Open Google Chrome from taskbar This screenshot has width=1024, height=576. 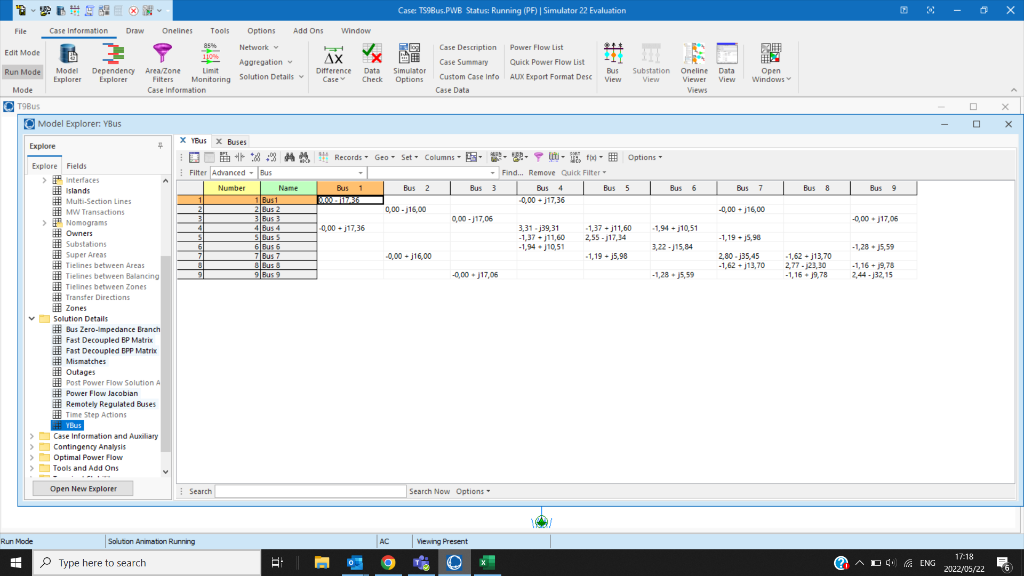[x=388, y=562]
